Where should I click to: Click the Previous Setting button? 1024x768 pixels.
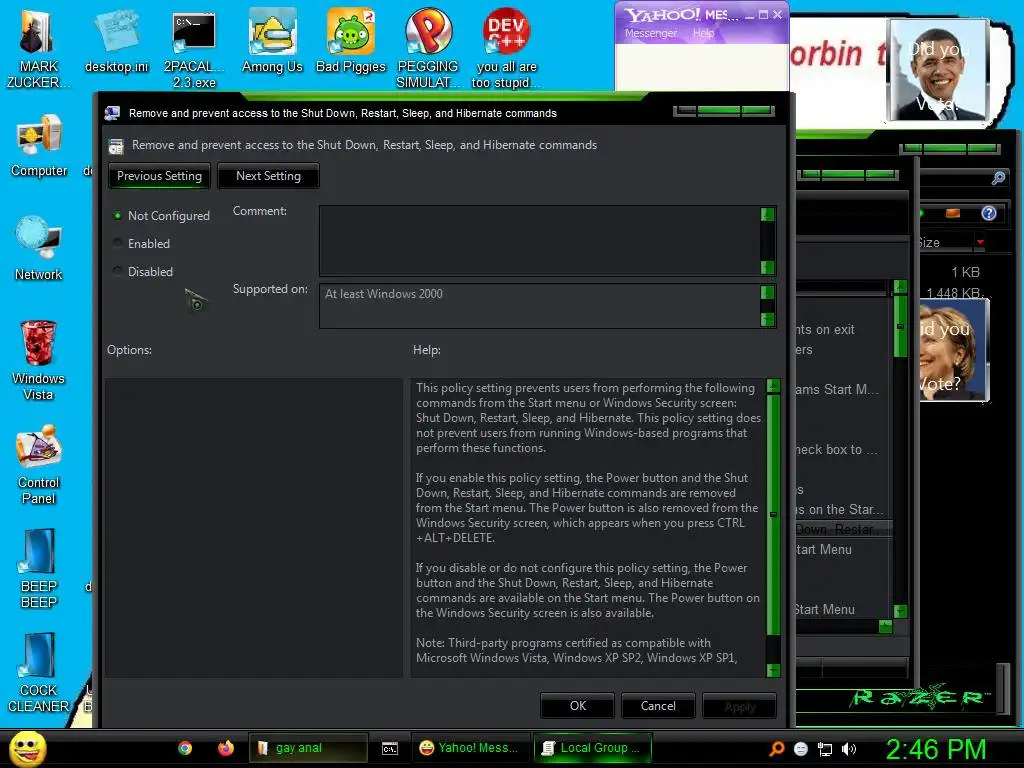[159, 176]
